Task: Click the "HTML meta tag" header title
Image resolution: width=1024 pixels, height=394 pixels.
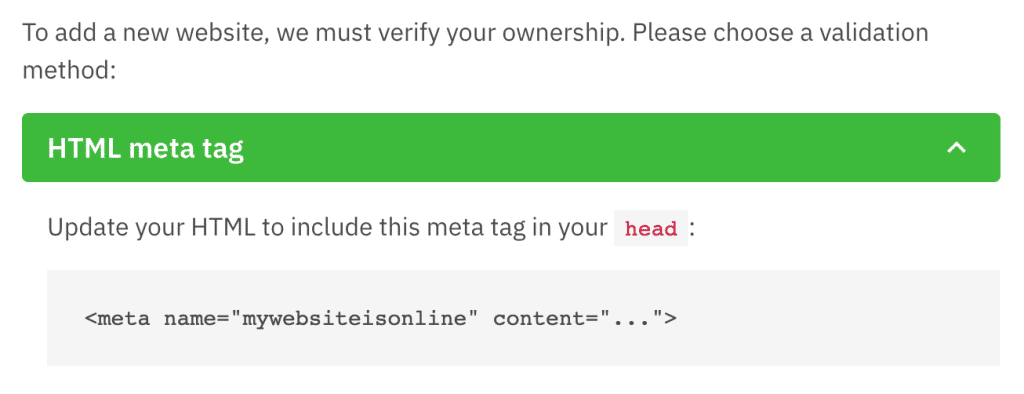Action: coord(146,149)
